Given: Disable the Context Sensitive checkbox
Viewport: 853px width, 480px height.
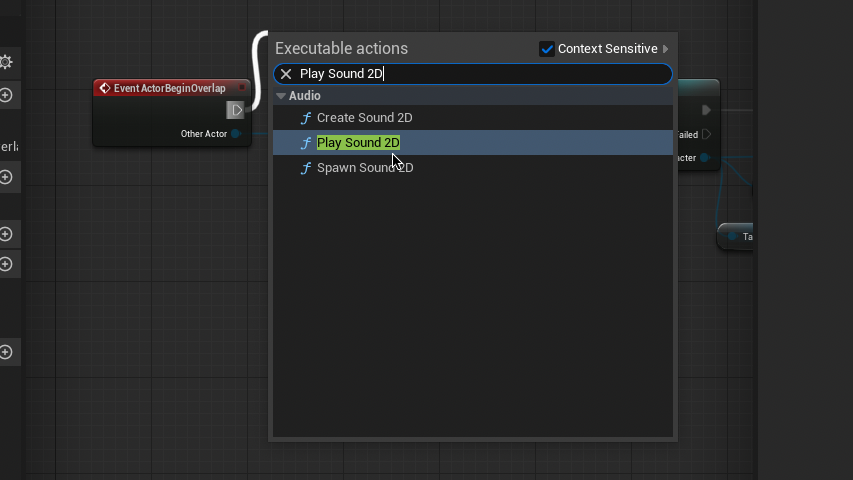Looking at the screenshot, I should [547, 49].
